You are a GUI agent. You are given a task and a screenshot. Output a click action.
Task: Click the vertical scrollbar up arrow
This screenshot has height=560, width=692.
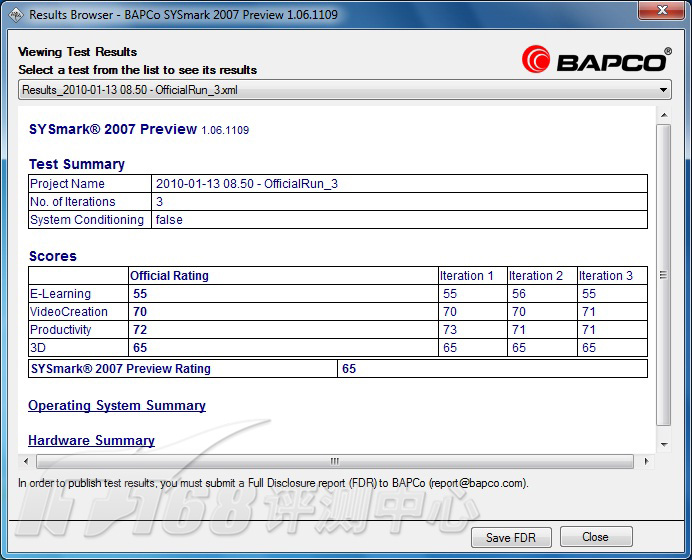[664, 116]
